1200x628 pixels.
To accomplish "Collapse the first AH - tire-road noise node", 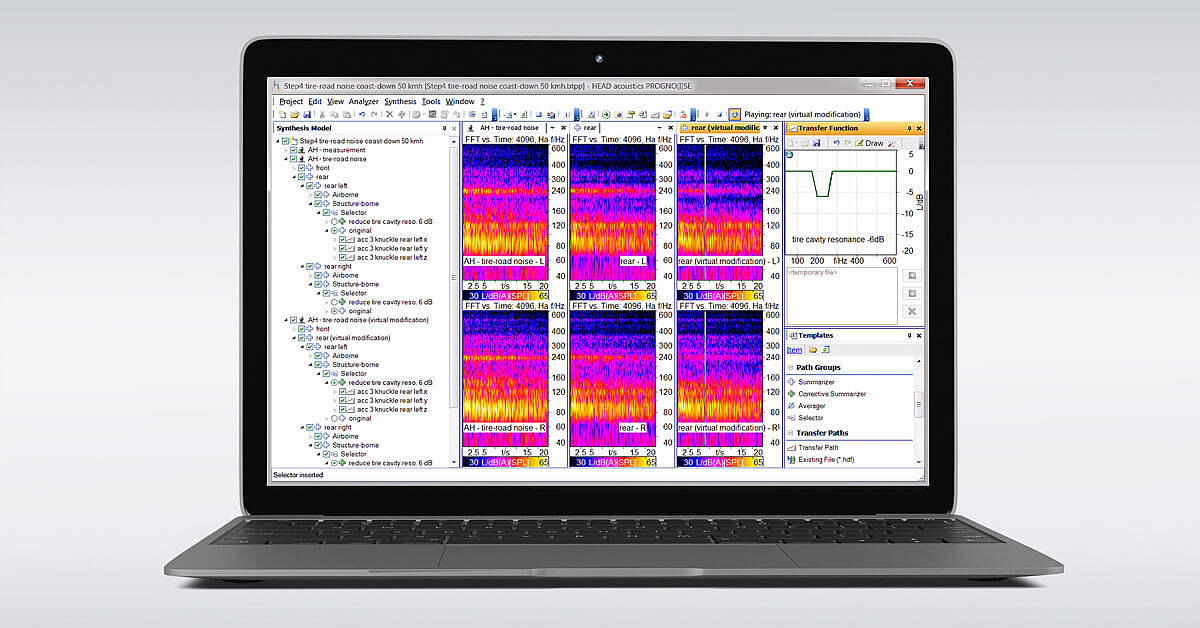I will click(x=286, y=159).
